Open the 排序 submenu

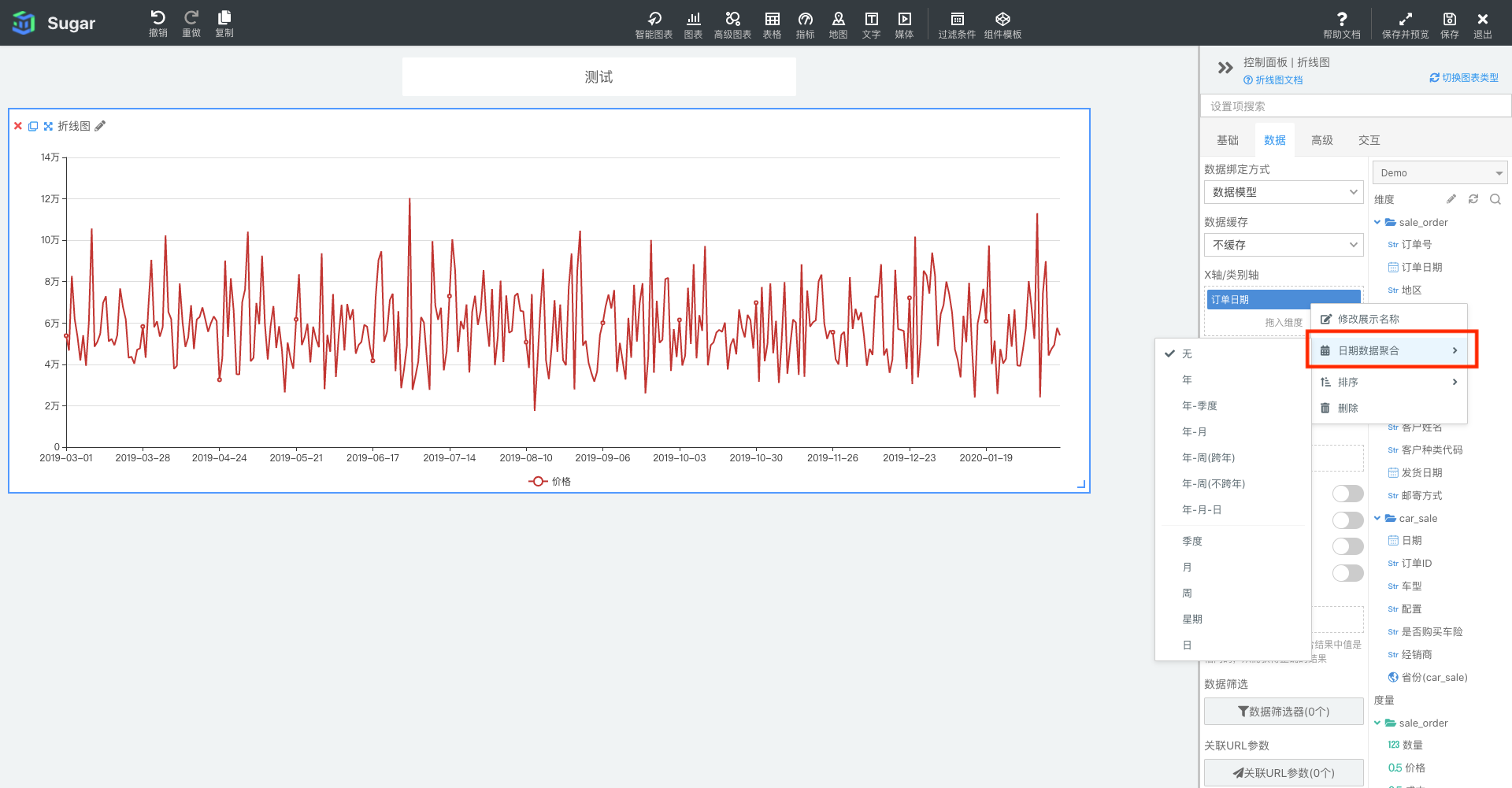[x=1388, y=382]
